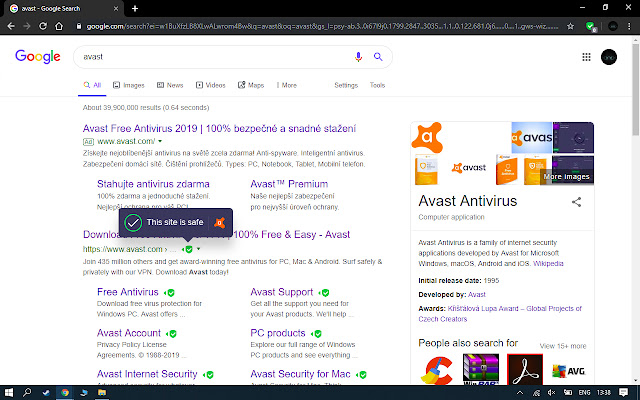
Task: Click the safe shield badge beside Avast Account
Action: point(171,333)
